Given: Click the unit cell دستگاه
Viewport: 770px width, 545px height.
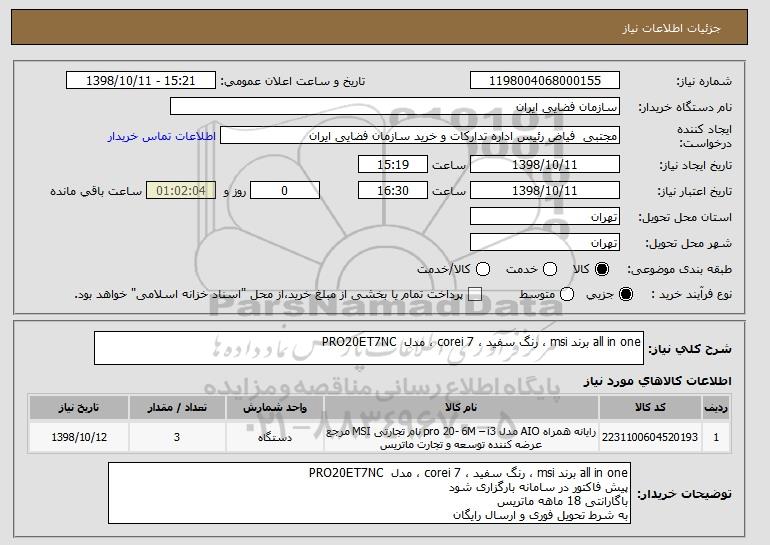Looking at the screenshot, I should click(x=275, y=437).
